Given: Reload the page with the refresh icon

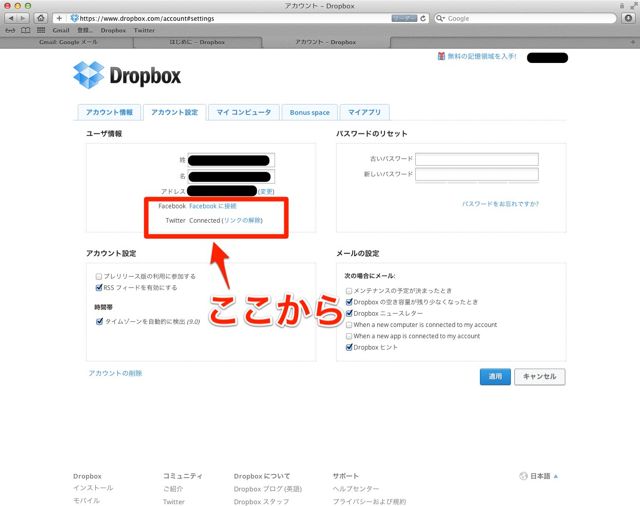Looking at the screenshot, I should click(423, 18).
